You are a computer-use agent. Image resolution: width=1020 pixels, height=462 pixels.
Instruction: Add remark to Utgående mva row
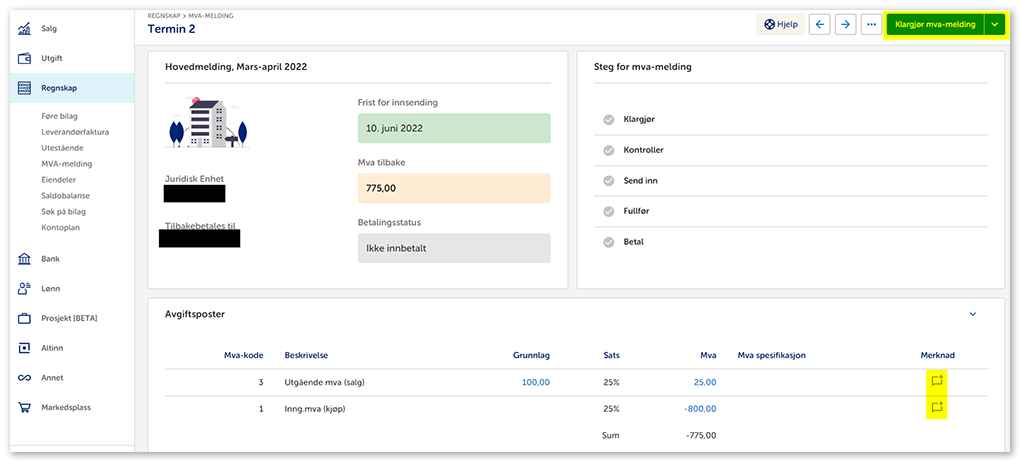coord(937,381)
